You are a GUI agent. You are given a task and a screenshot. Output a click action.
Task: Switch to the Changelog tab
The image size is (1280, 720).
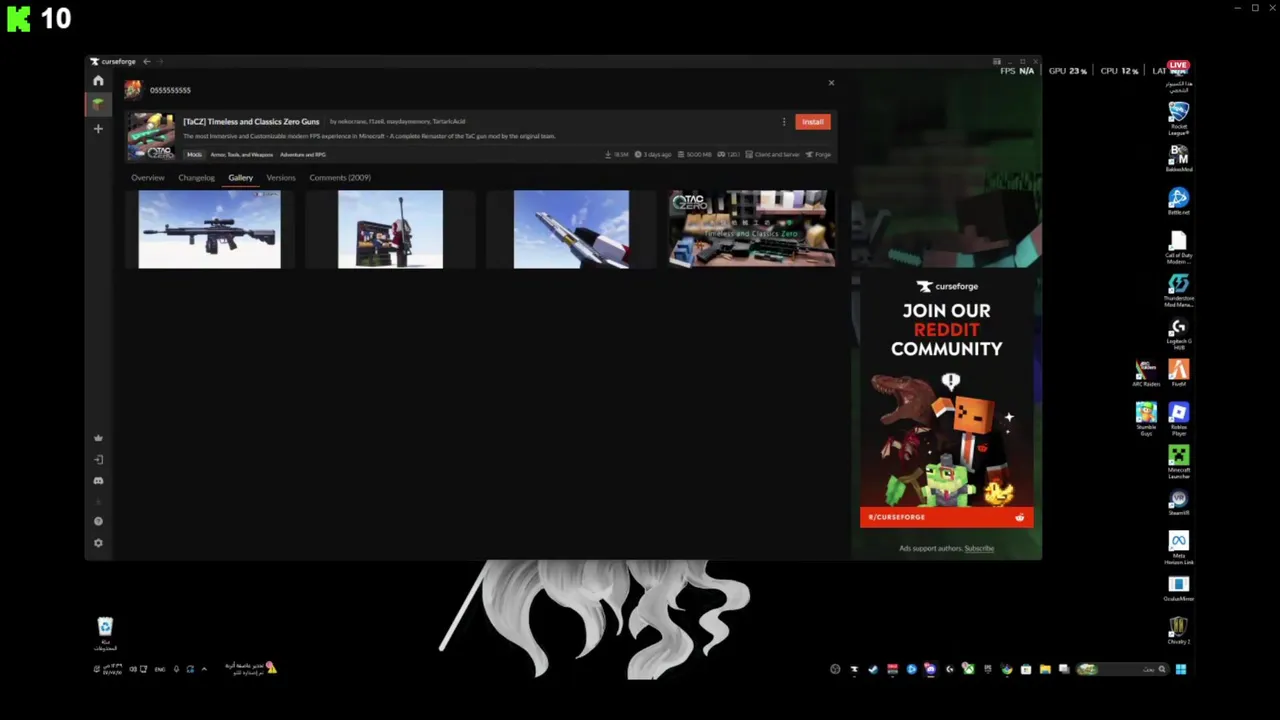196,177
